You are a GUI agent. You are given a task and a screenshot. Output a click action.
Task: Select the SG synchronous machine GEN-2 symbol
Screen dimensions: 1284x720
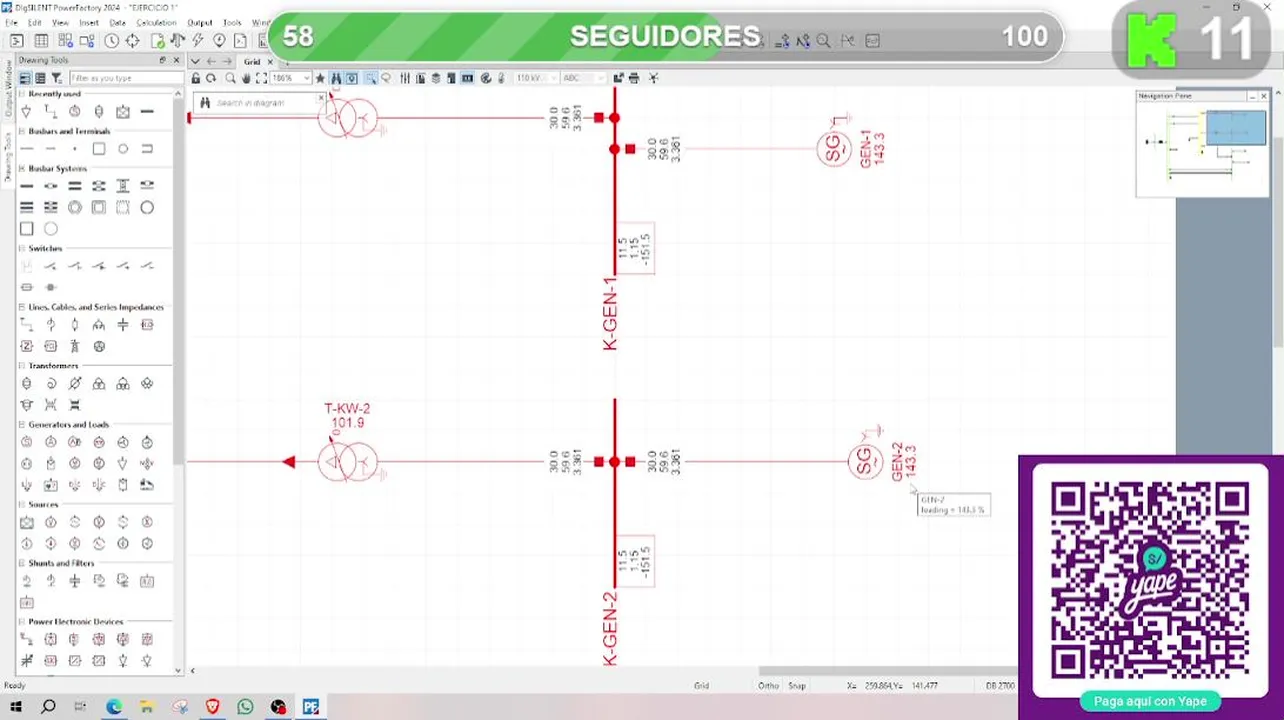coord(866,461)
